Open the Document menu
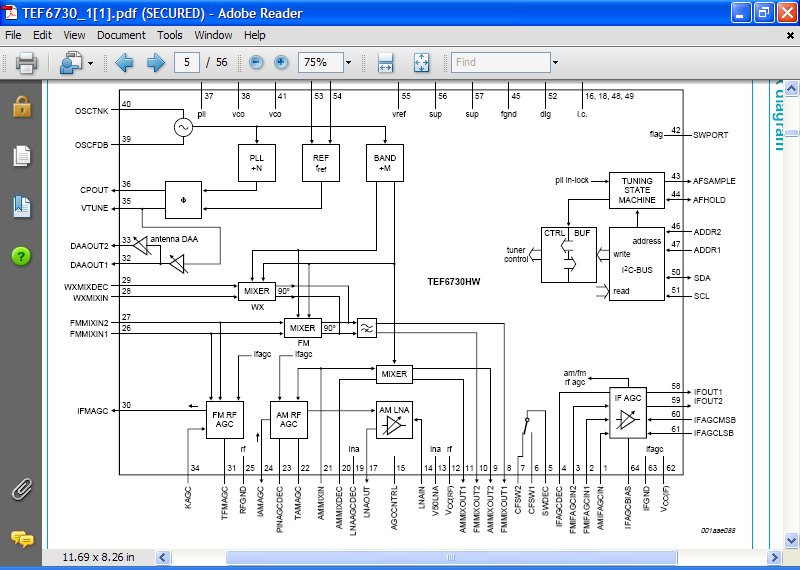 click(121, 35)
